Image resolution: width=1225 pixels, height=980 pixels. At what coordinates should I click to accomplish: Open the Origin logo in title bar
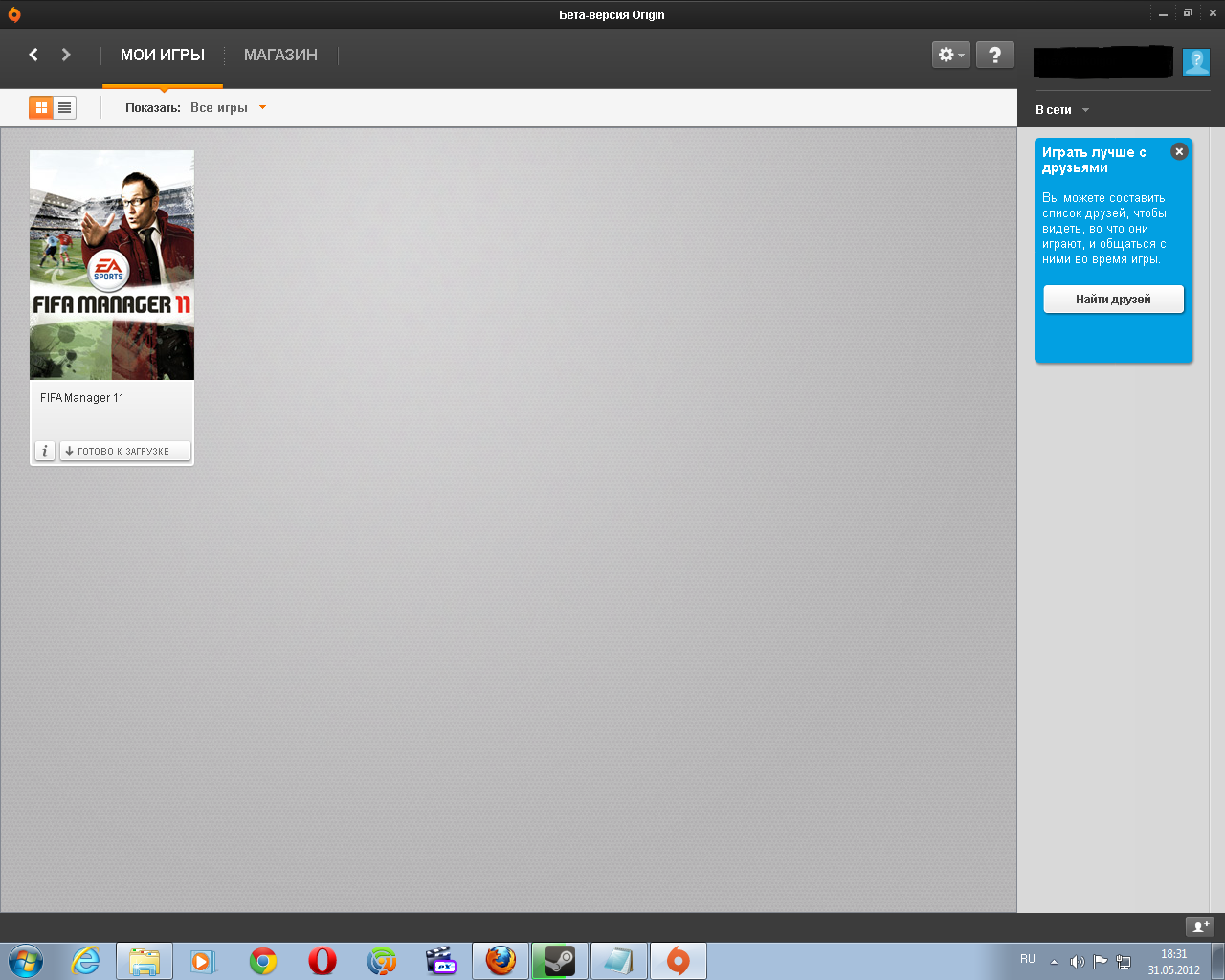pos(13,14)
